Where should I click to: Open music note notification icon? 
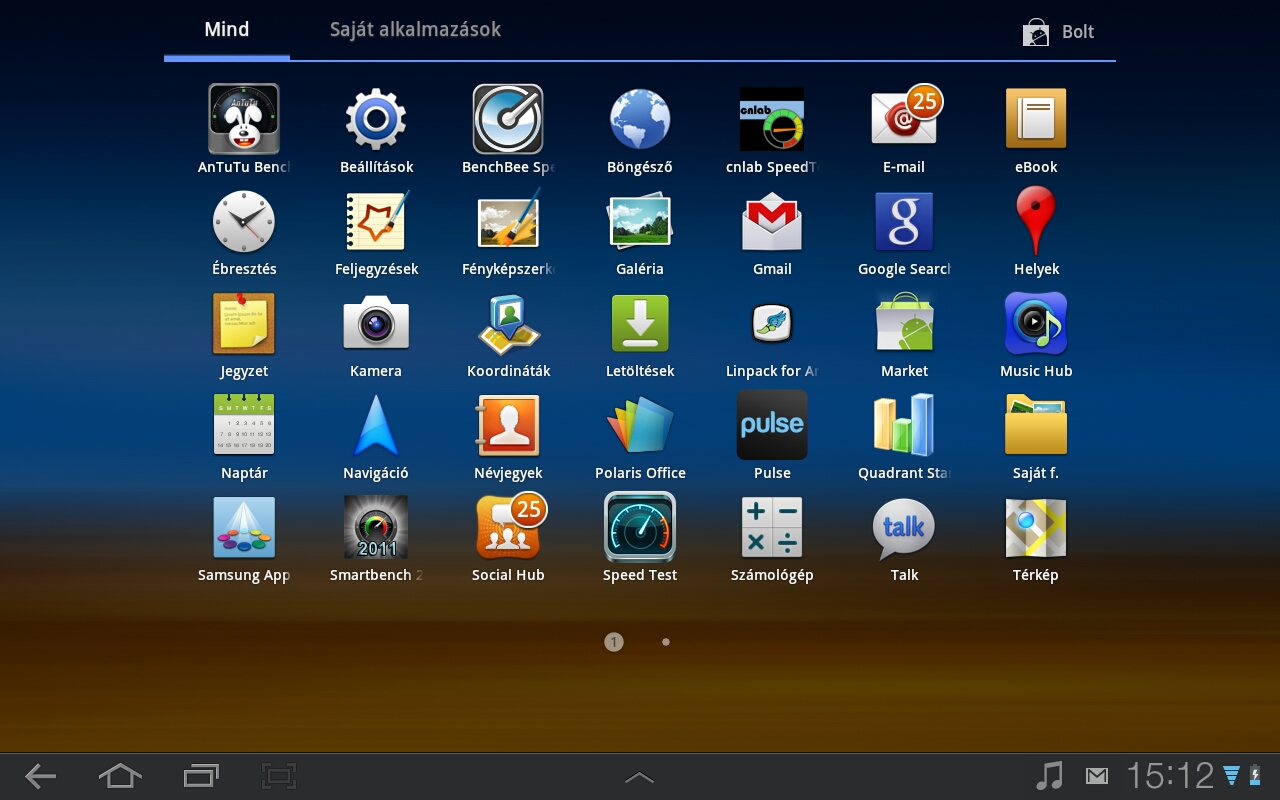click(x=1049, y=776)
